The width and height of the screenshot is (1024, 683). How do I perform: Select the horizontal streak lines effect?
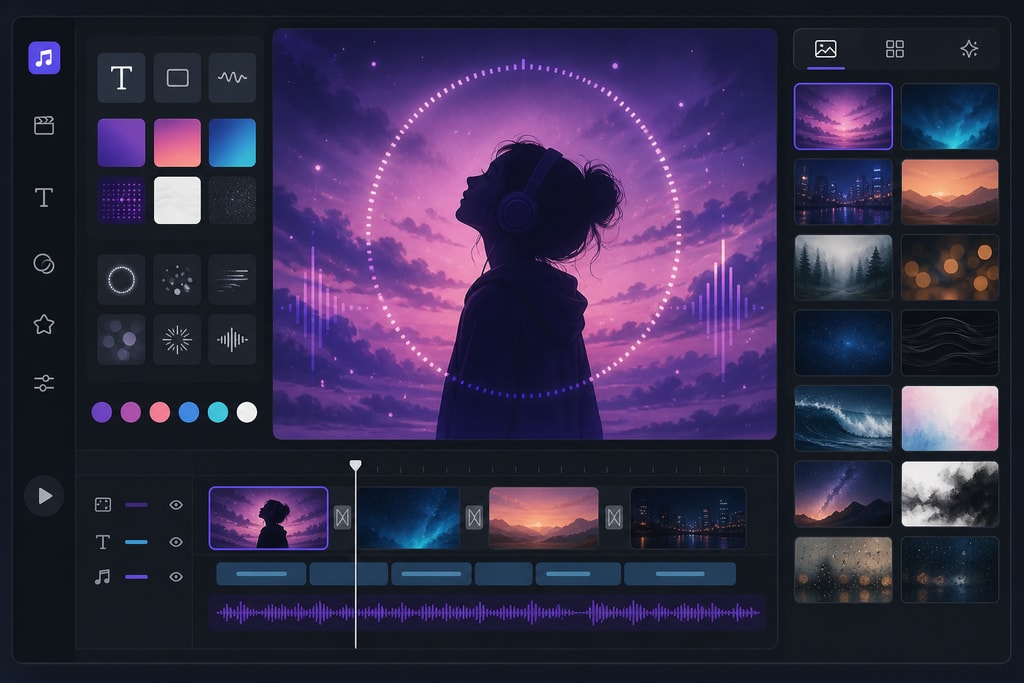[x=232, y=280]
